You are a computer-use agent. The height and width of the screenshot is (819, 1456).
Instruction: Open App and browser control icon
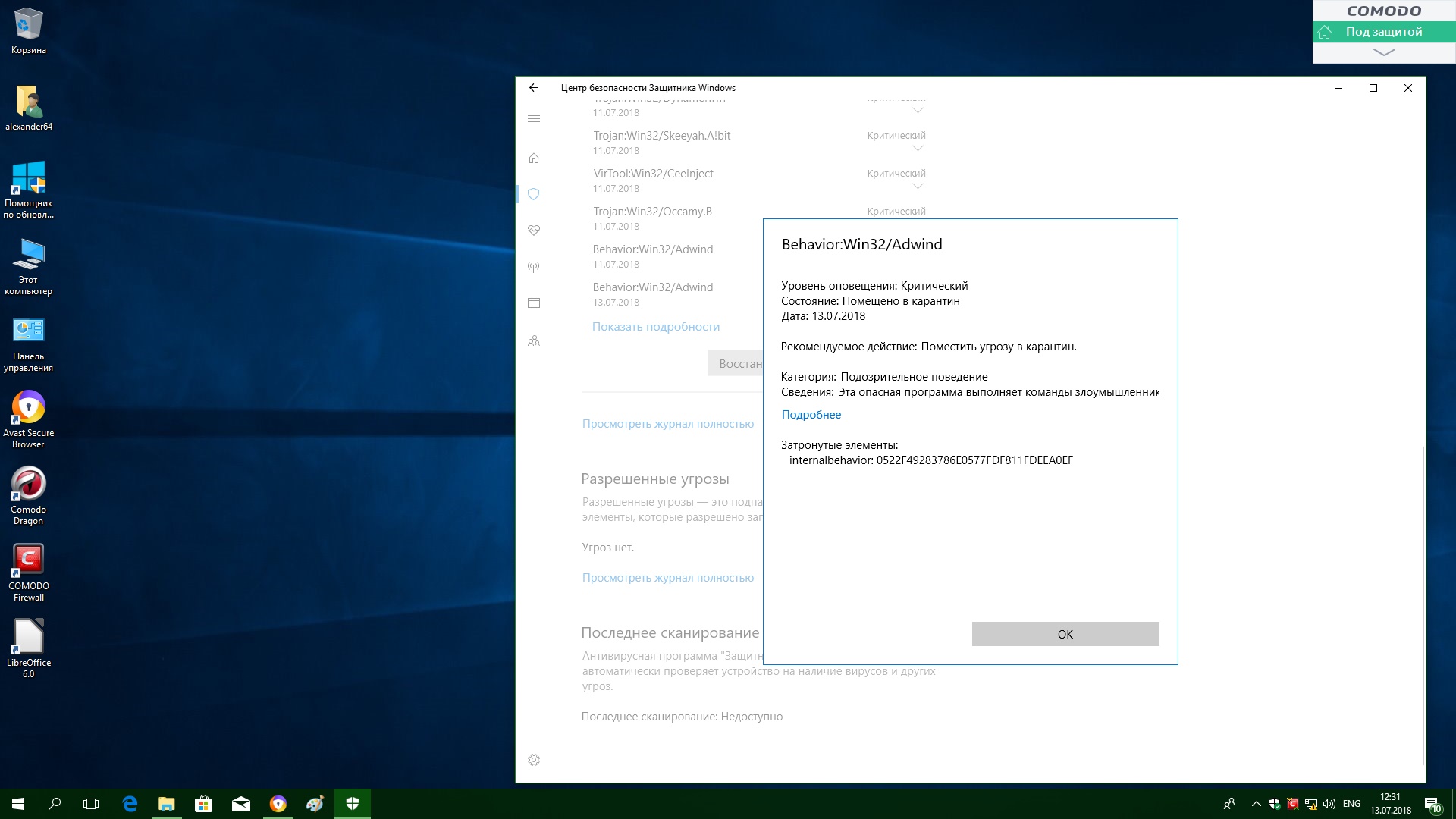click(534, 303)
